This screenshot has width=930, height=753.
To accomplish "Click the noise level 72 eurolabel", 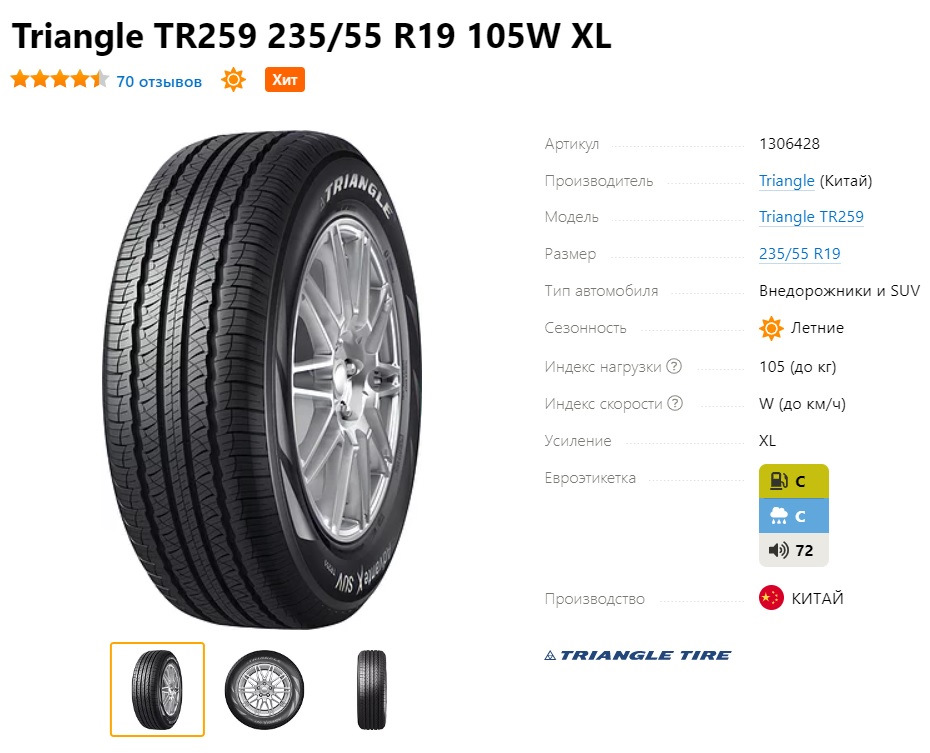I will tap(794, 550).
